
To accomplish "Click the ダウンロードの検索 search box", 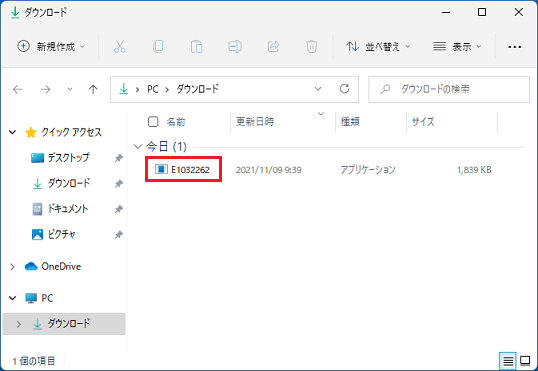I will pyautogui.click(x=449, y=89).
